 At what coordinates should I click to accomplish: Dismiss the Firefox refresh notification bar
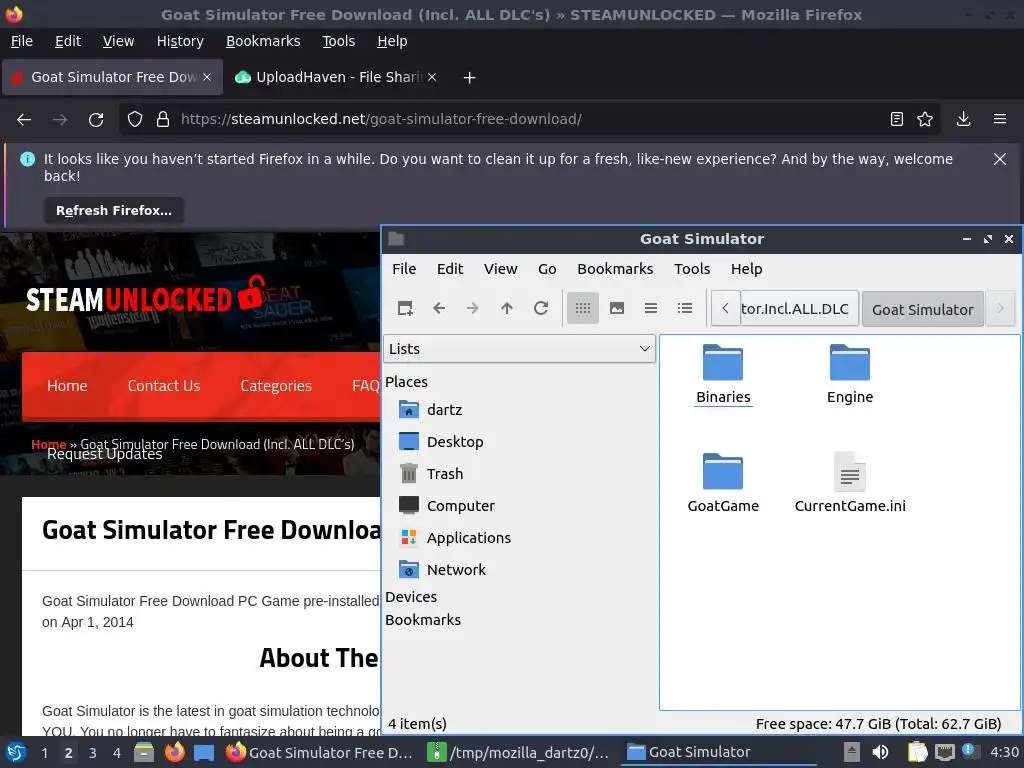coord(999,159)
